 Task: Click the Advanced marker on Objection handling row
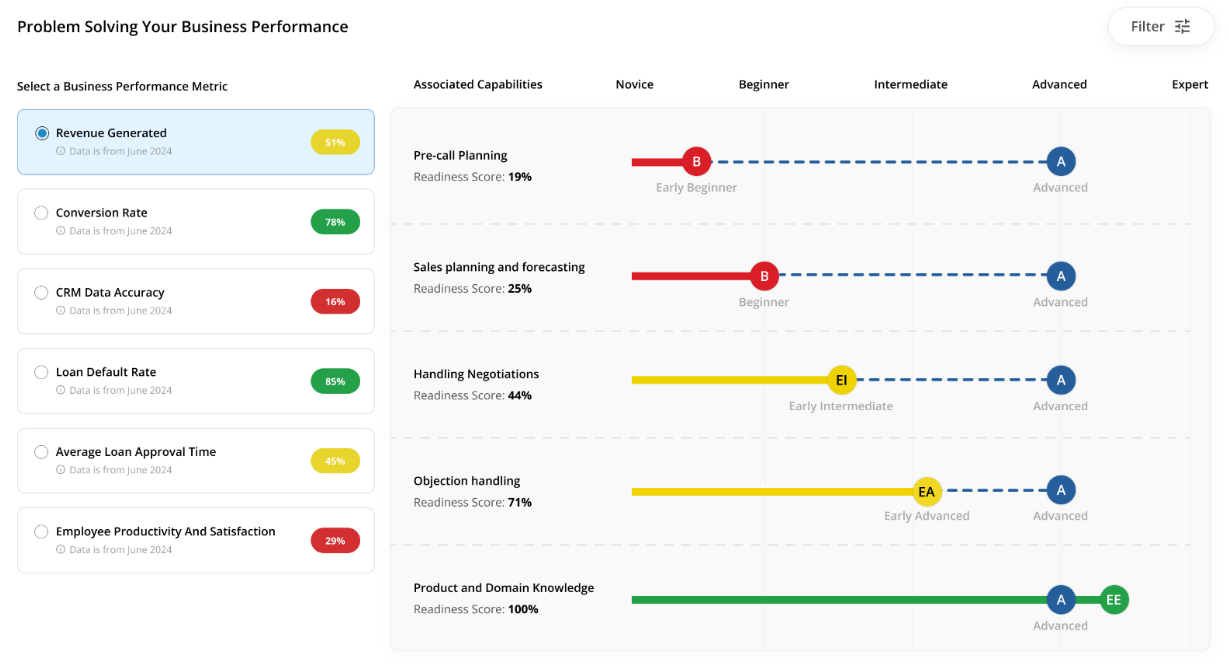click(x=1061, y=492)
